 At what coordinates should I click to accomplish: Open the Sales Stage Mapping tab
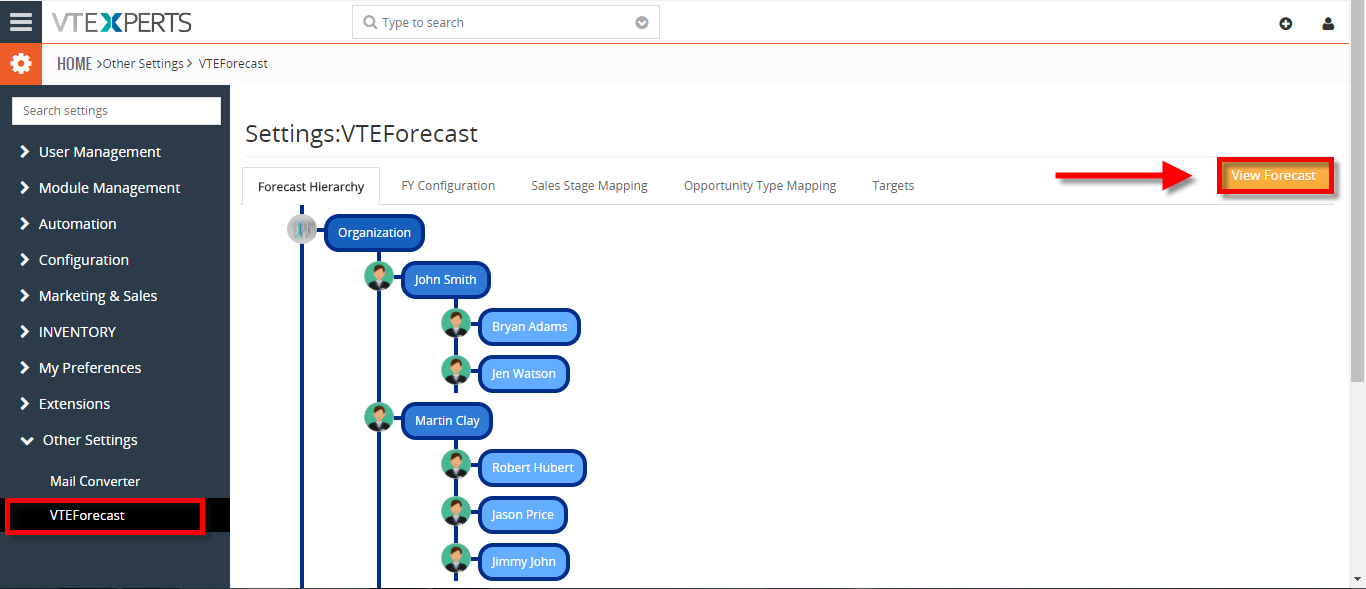pos(589,186)
